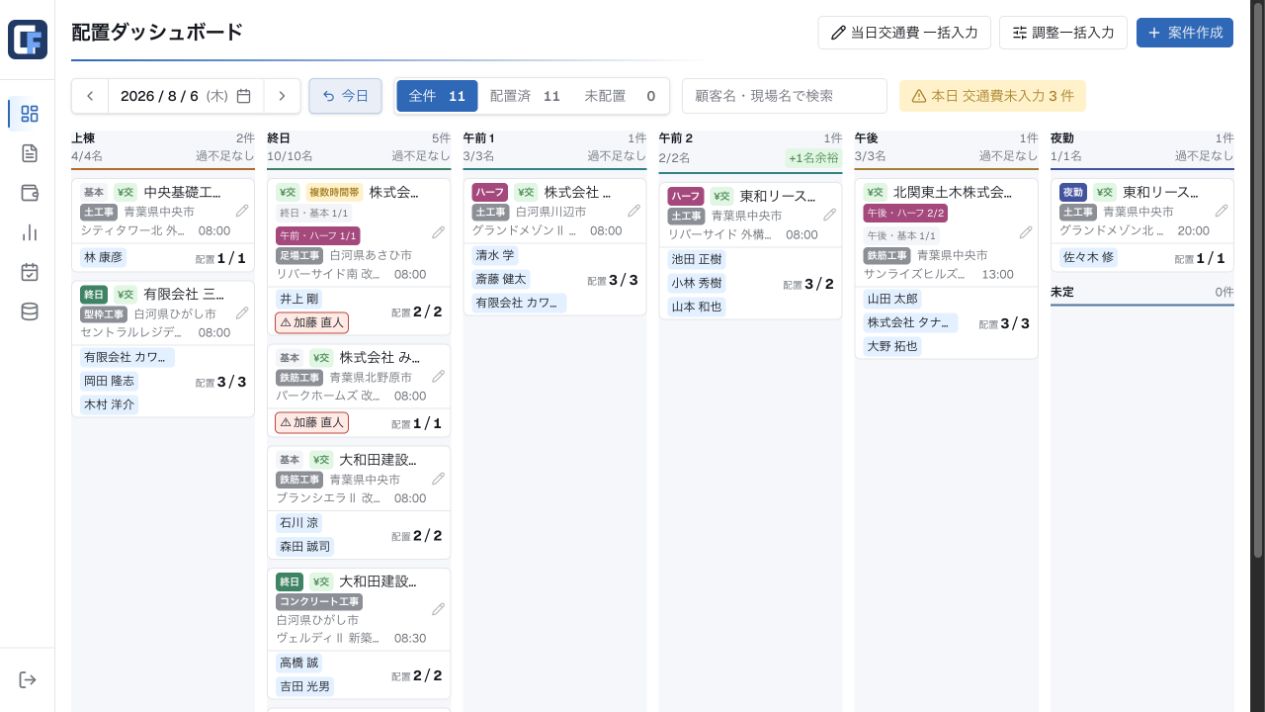Image resolution: width=1265 pixels, height=712 pixels.
Task: Click the 未定 column header
Action: pos(1142,292)
